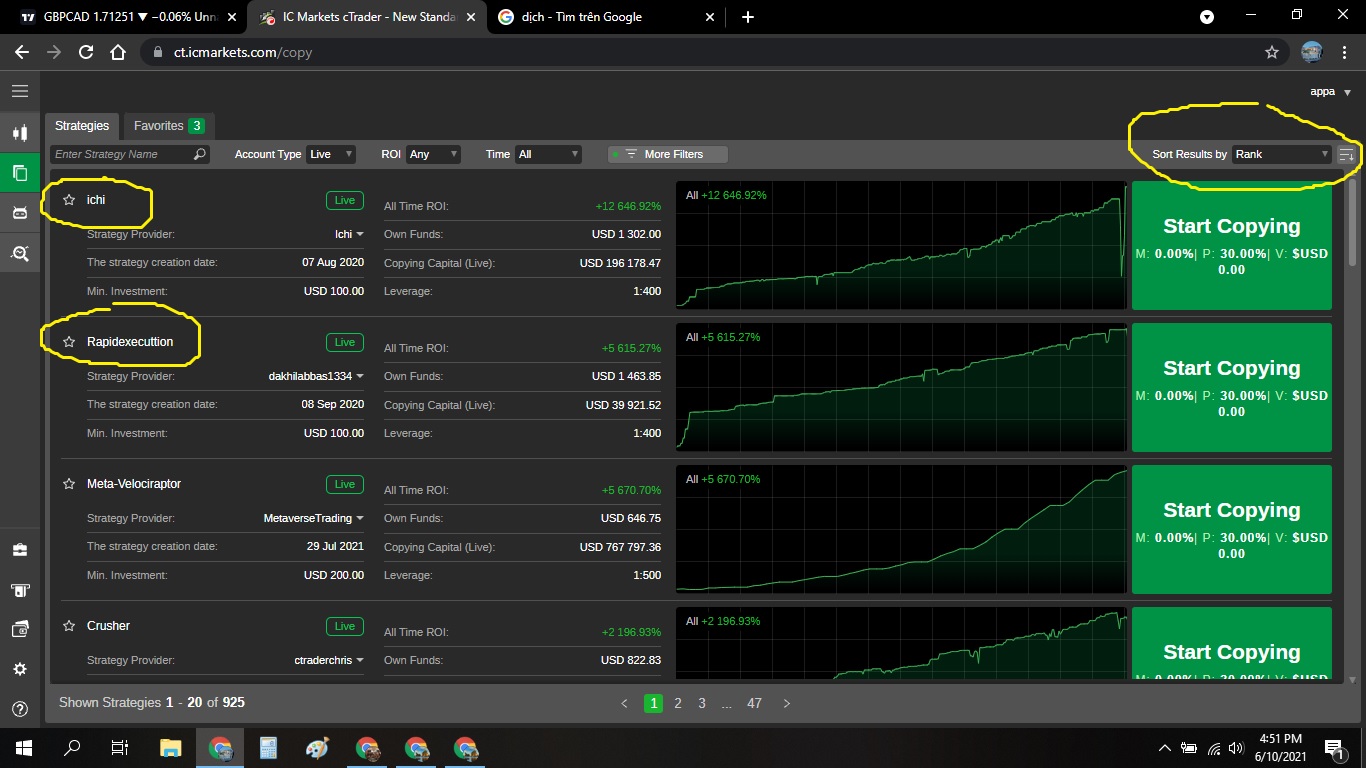Open the Account Type dropdown showing Live
The image size is (1366, 768).
tap(331, 154)
